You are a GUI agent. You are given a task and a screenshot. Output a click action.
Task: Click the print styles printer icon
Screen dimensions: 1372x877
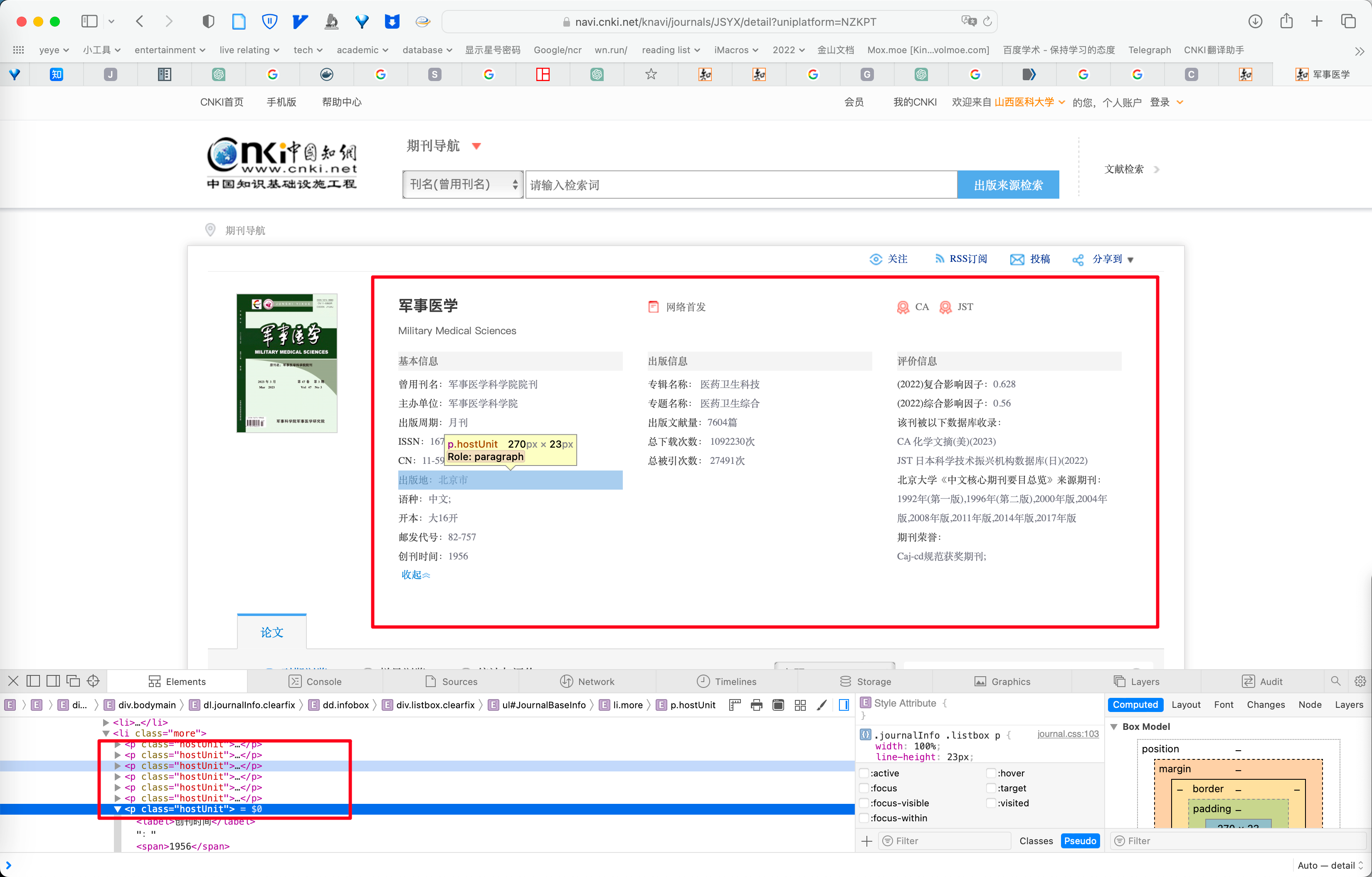[756, 705]
